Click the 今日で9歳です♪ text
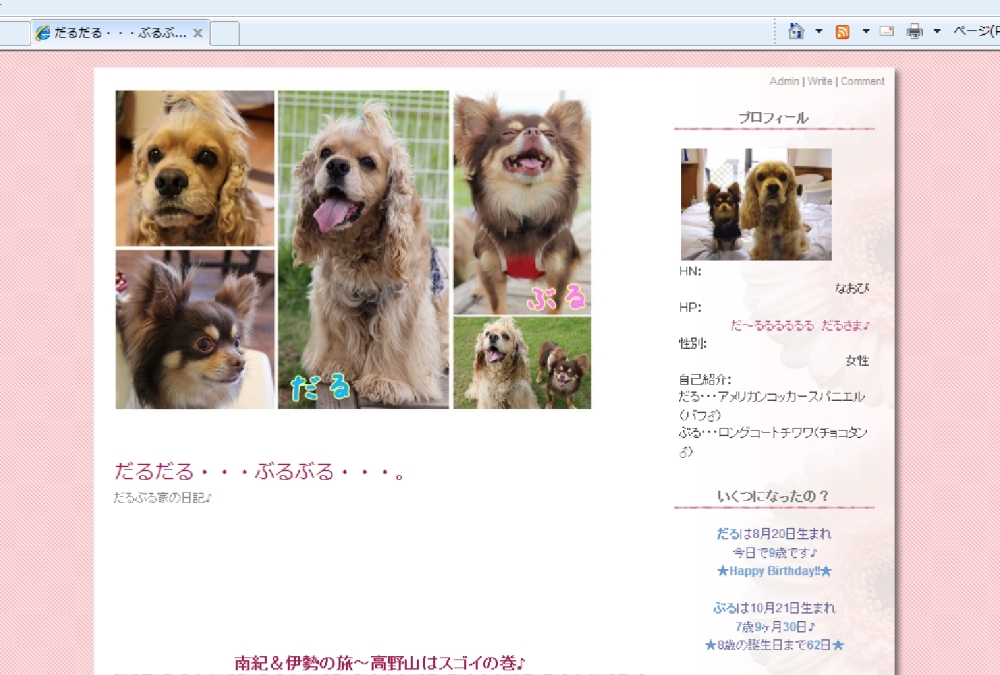Screen dimensions: 1000x675 click(774, 553)
